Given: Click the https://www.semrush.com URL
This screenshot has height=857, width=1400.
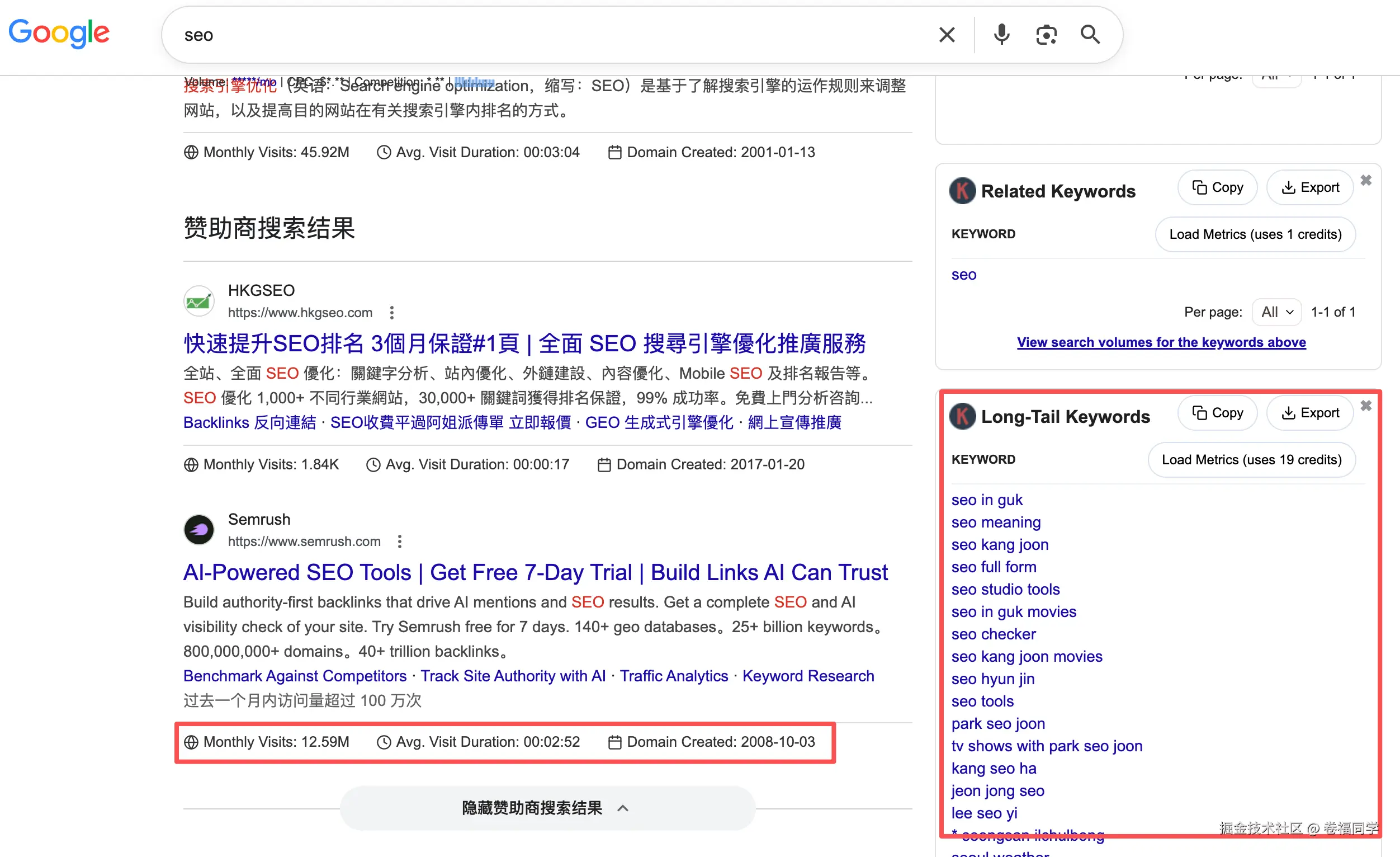Looking at the screenshot, I should click(x=304, y=541).
